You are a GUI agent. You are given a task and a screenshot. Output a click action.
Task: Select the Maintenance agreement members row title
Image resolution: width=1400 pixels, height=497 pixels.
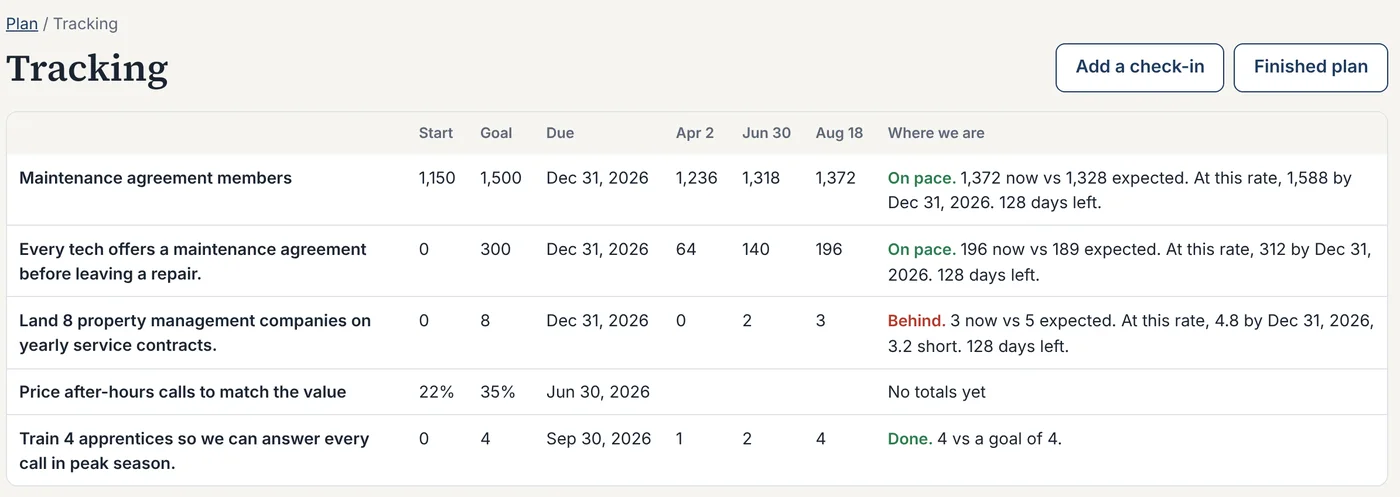click(155, 178)
